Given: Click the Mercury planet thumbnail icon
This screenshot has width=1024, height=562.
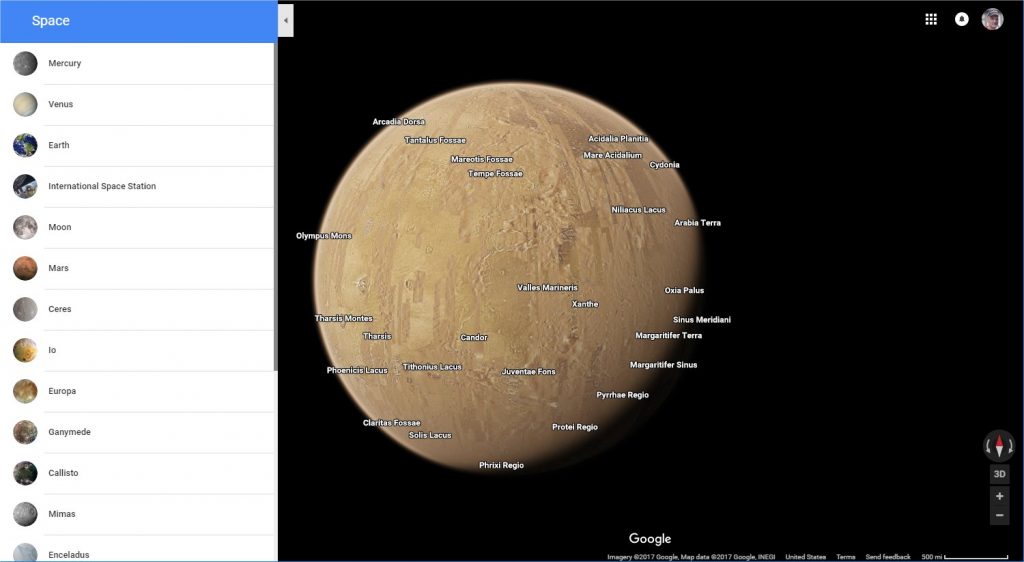Looking at the screenshot, I should [25, 64].
